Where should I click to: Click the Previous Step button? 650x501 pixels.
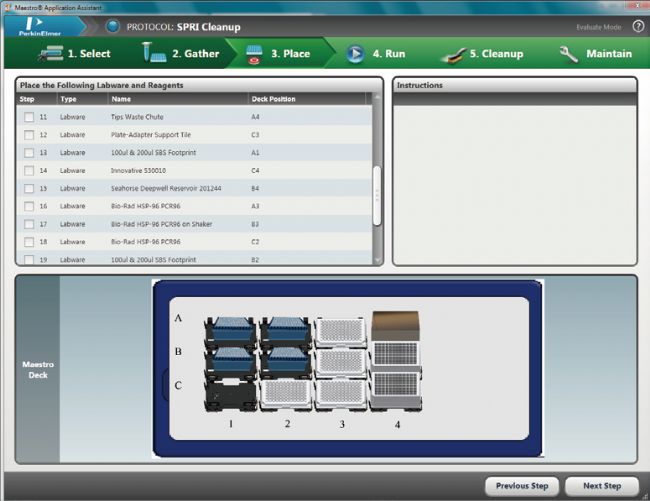coord(522,486)
